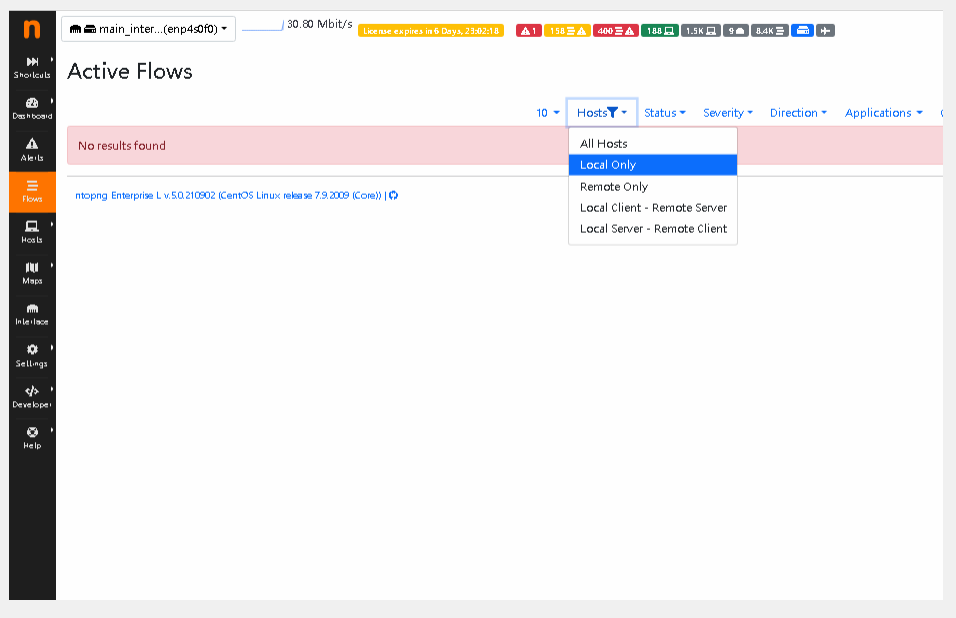Open the Shortcuts sidebar menu
956x618 pixels.
32,67
